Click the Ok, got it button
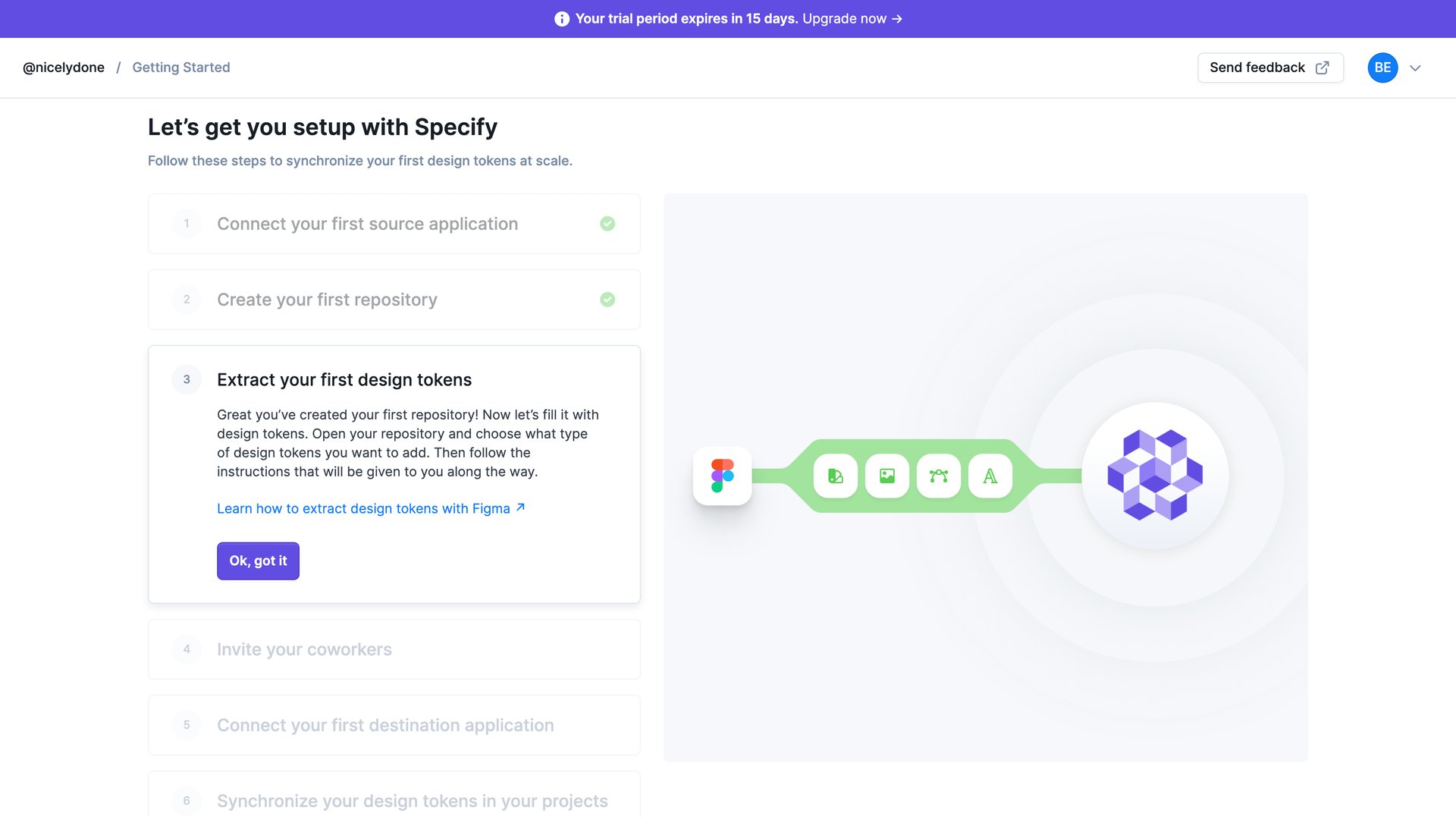Screen dimensions: 1456x817 (x=258, y=561)
